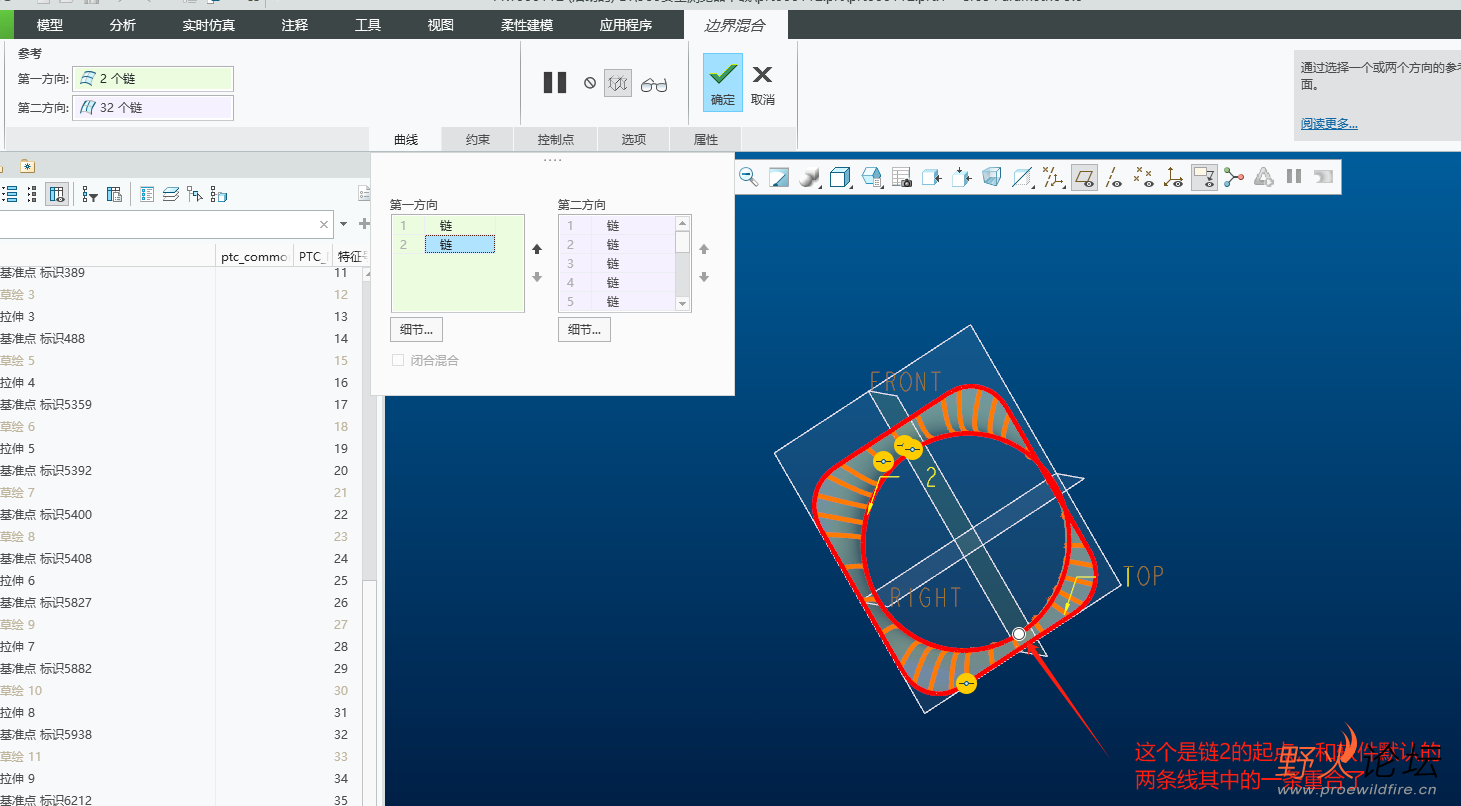Click the pause icon in graphics toolbar
Image resolution: width=1461 pixels, height=806 pixels.
[x=1294, y=176]
